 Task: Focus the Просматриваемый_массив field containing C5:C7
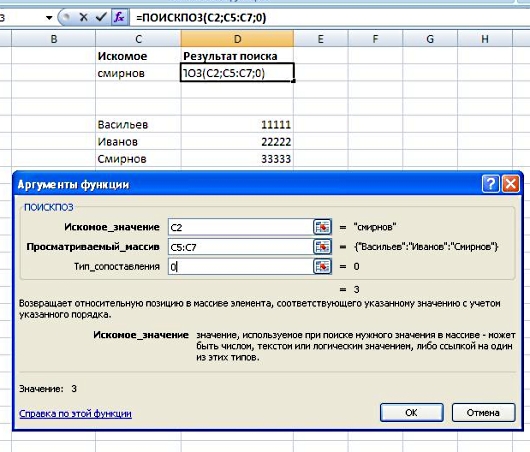241,247
